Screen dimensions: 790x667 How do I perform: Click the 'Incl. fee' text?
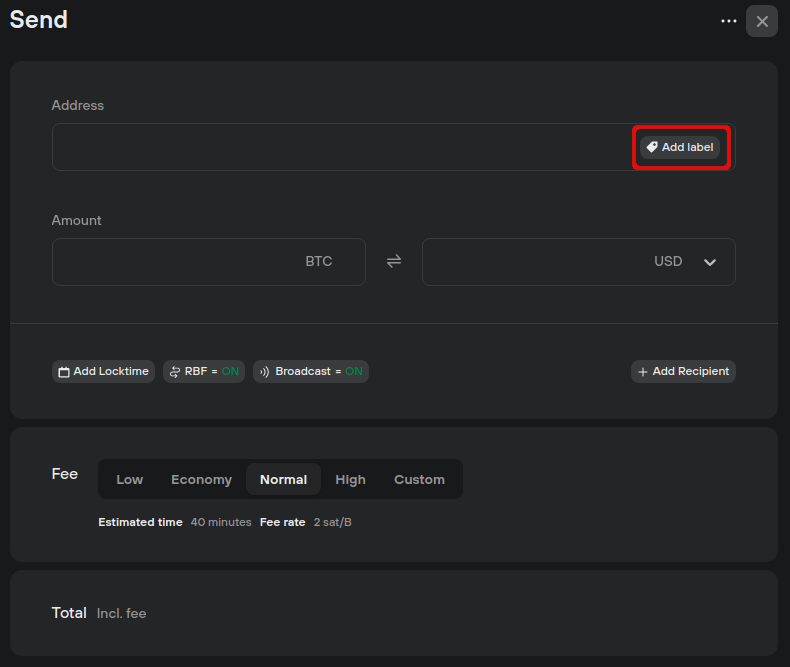click(x=121, y=613)
